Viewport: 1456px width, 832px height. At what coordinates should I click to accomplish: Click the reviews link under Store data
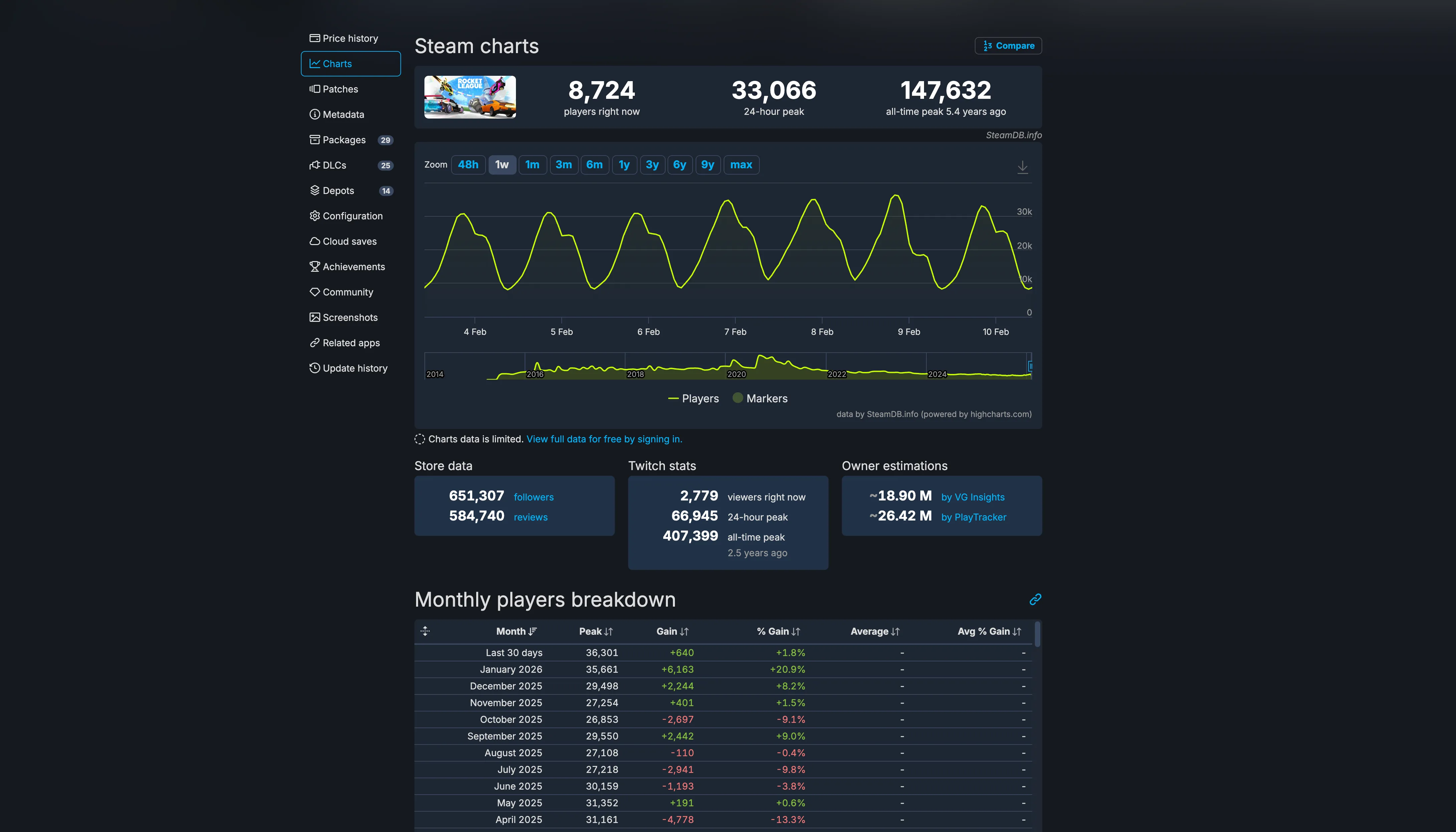(530, 516)
